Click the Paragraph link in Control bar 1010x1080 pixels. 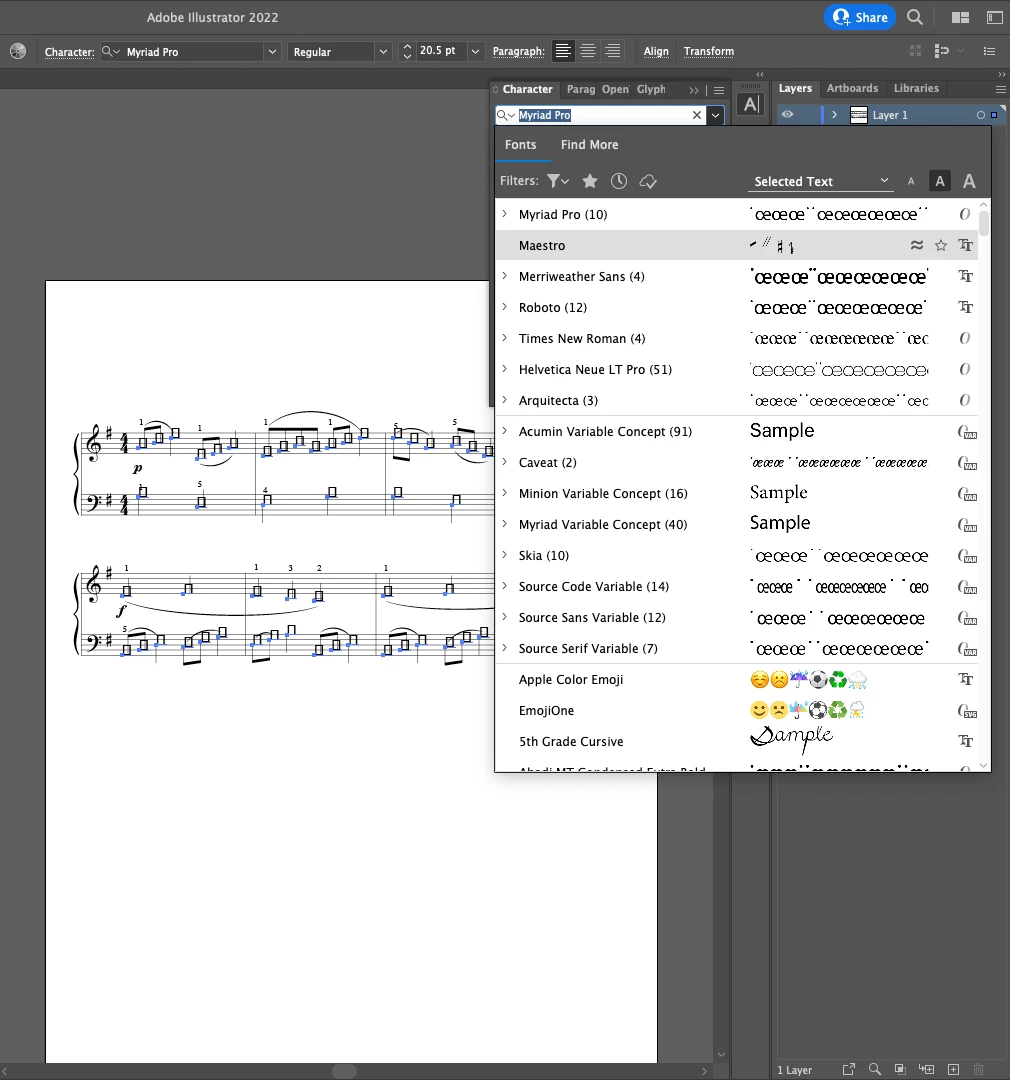point(518,52)
